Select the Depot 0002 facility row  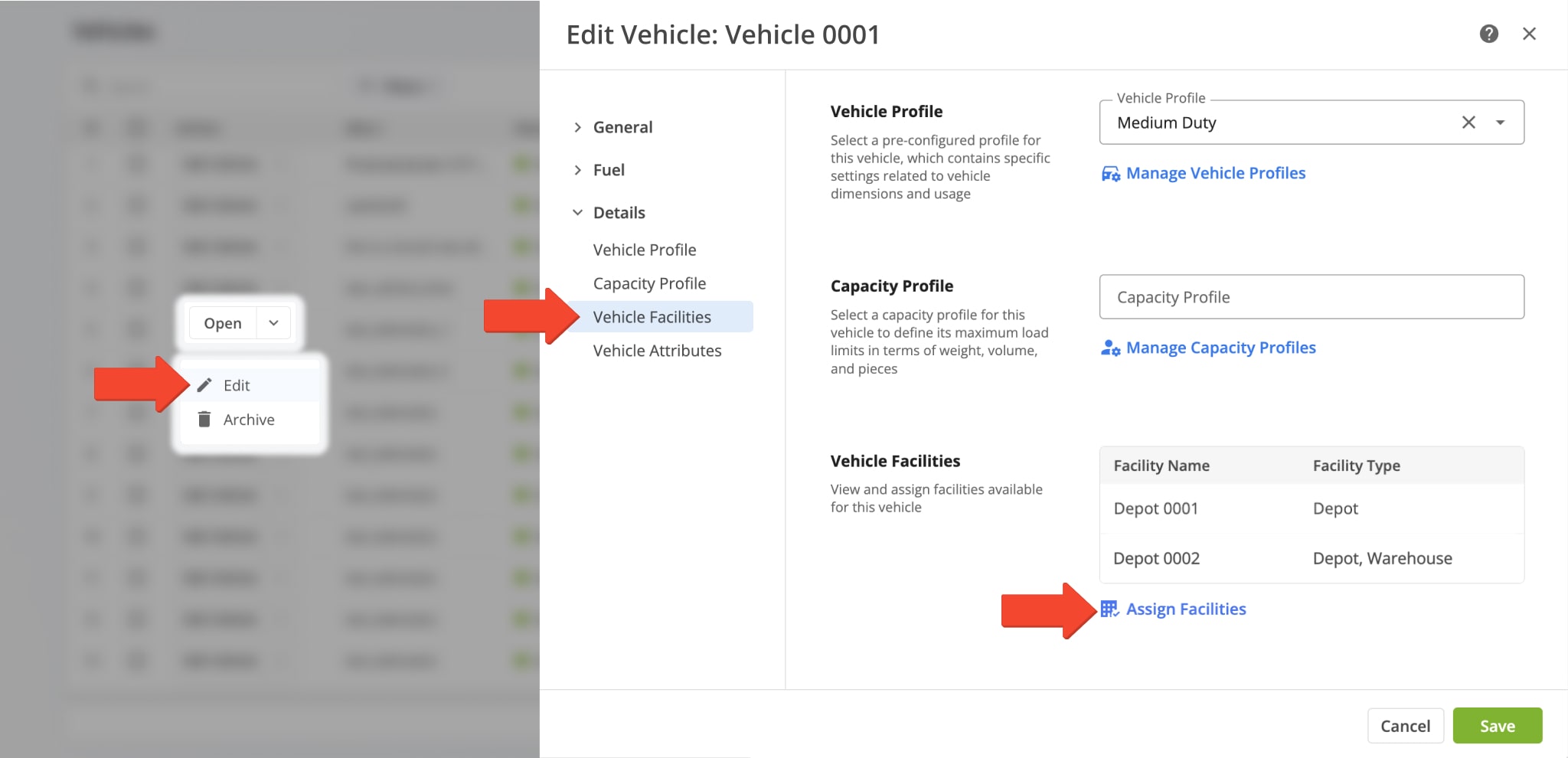[x=1312, y=558]
